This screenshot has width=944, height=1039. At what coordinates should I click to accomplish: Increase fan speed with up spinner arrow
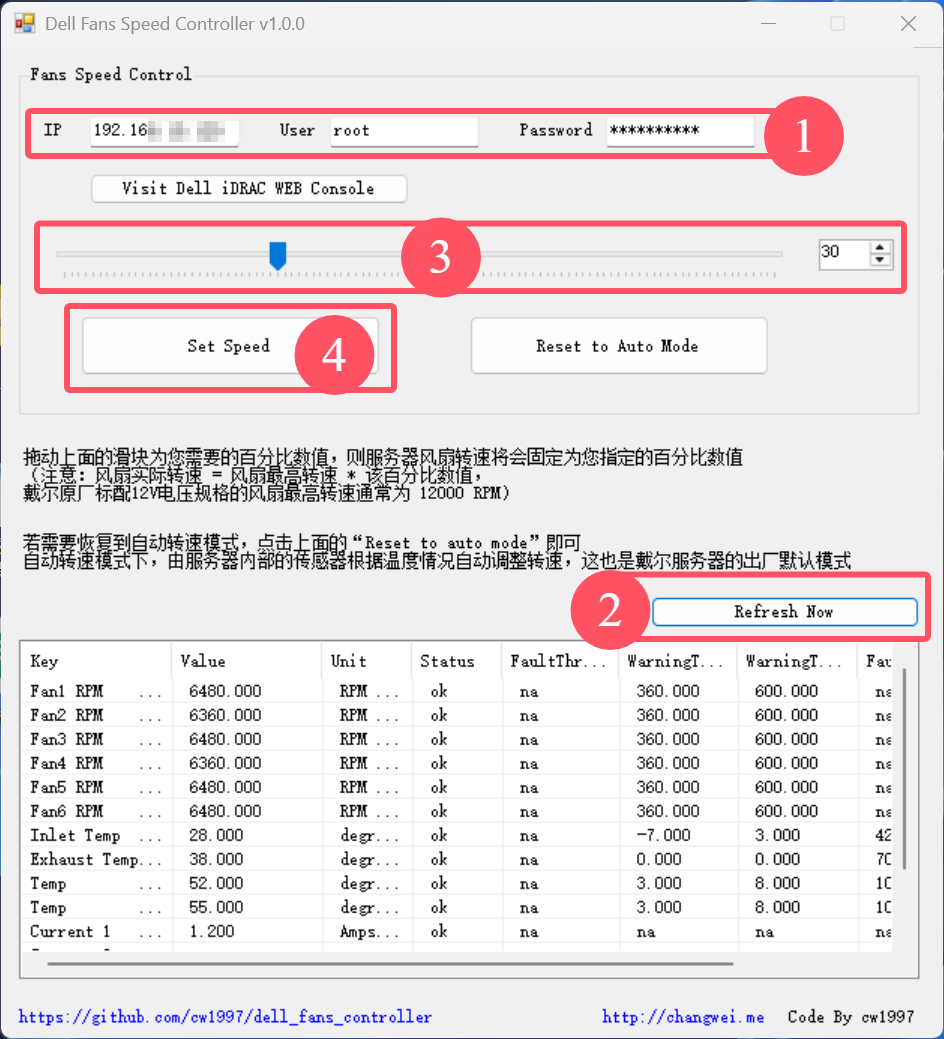880,248
